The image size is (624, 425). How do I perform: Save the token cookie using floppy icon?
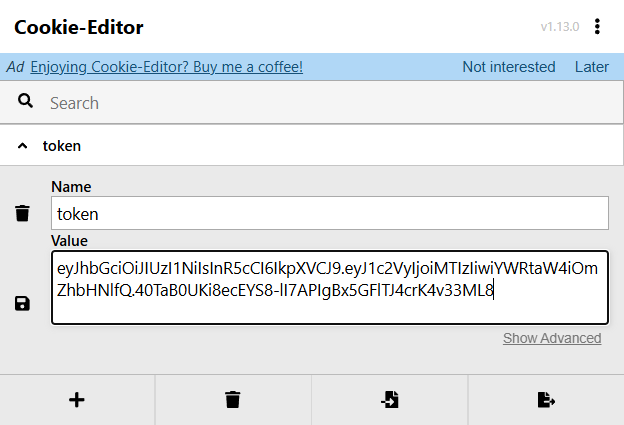pyautogui.click(x=22, y=303)
